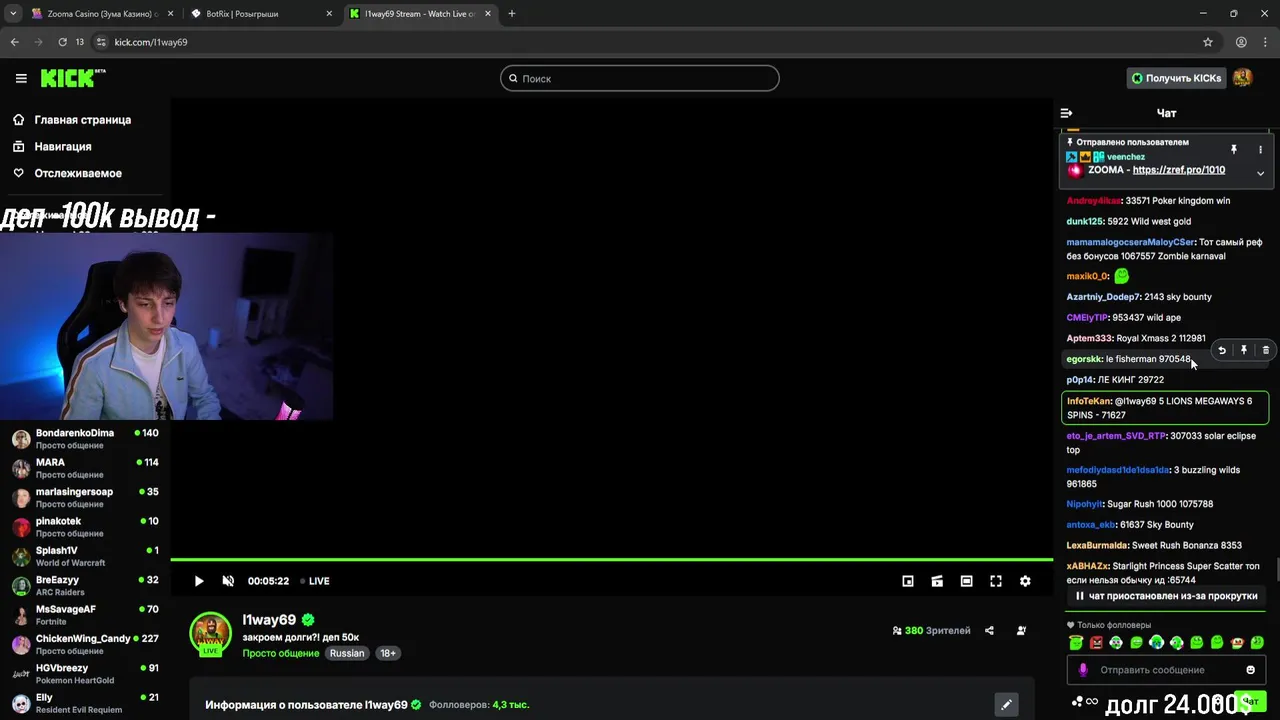Open the zref.pro/1010 link
The width and height of the screenshot is (1280, 720).
coord(1178,170)
